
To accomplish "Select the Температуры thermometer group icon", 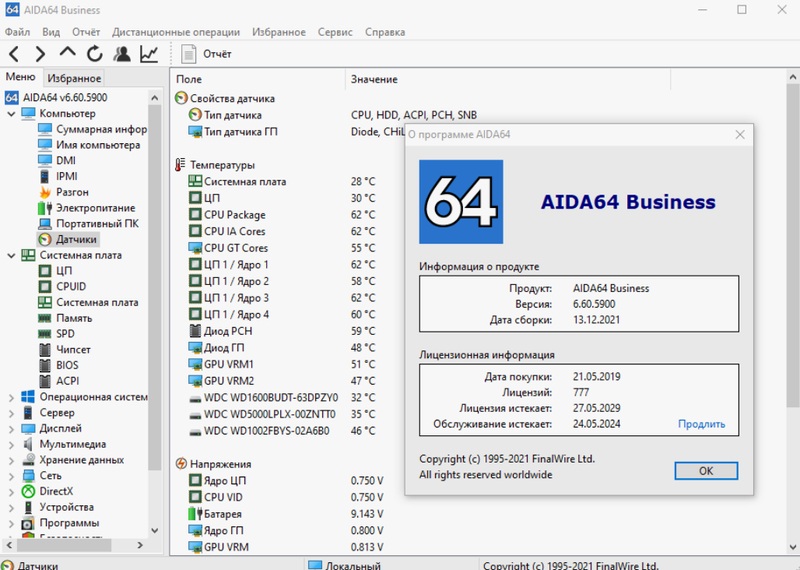I will point(180,165).
